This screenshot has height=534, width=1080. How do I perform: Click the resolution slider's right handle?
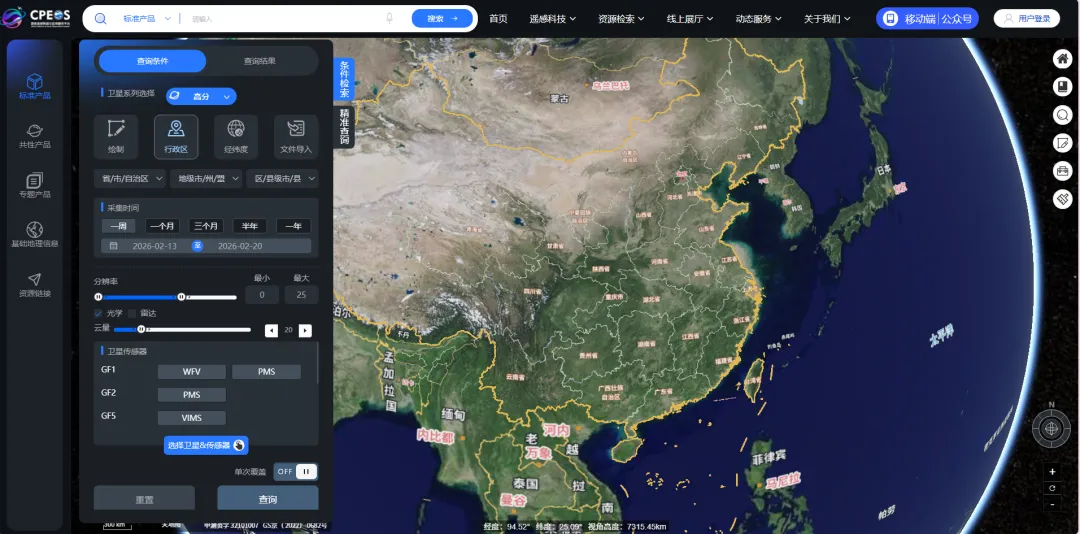pyautogui.click(x=181, y=296)
